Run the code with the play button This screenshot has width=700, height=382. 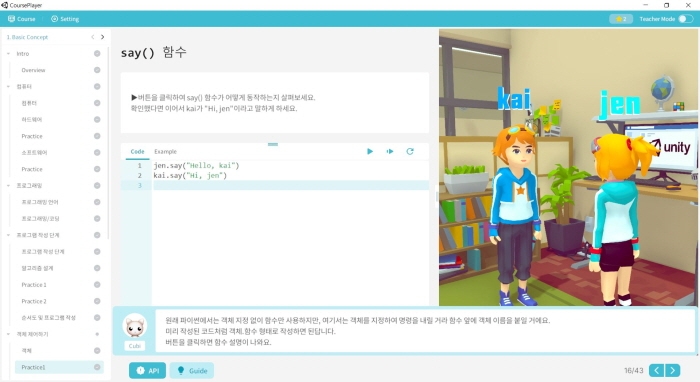click(x=370, y=151)
